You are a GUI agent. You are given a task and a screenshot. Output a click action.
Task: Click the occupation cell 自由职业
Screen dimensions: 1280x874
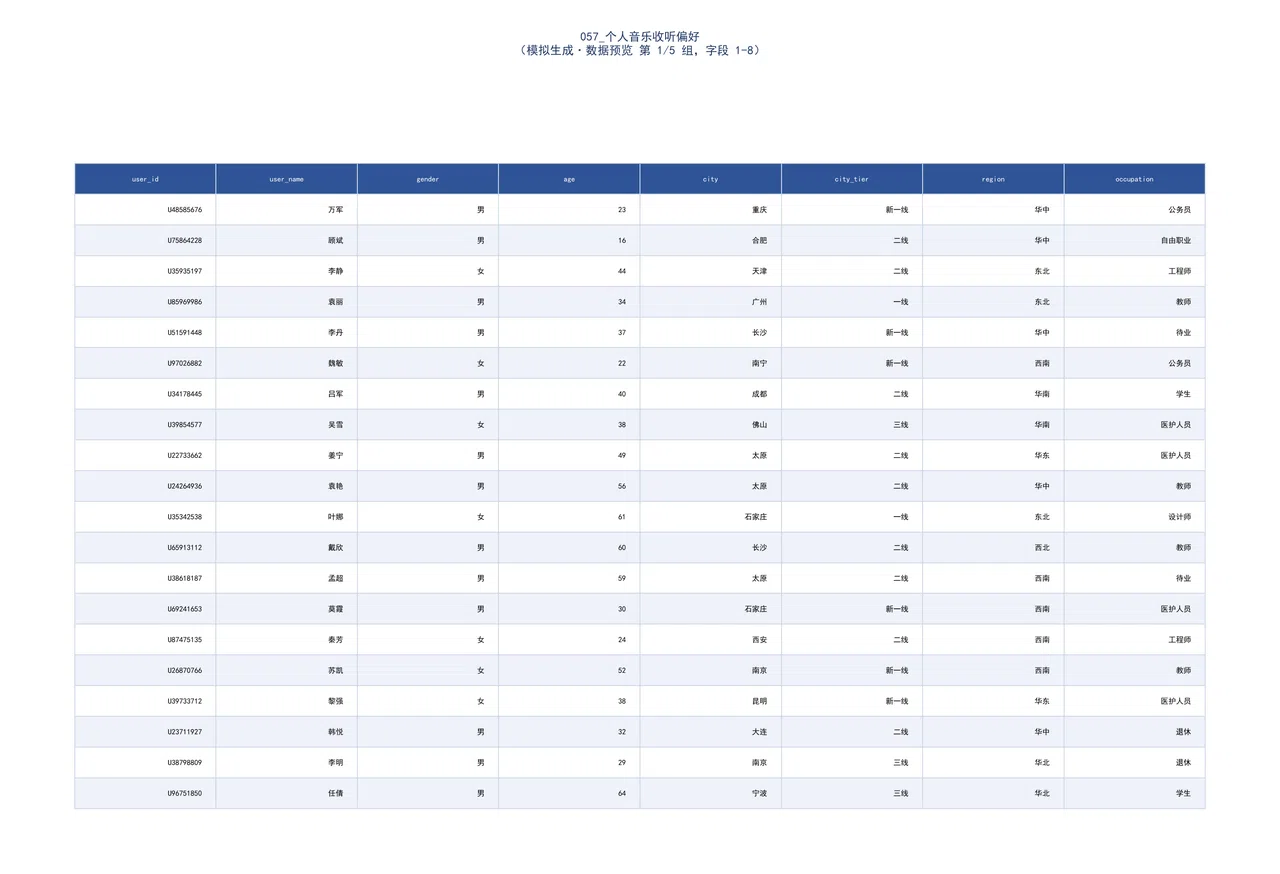point(1134,241)
